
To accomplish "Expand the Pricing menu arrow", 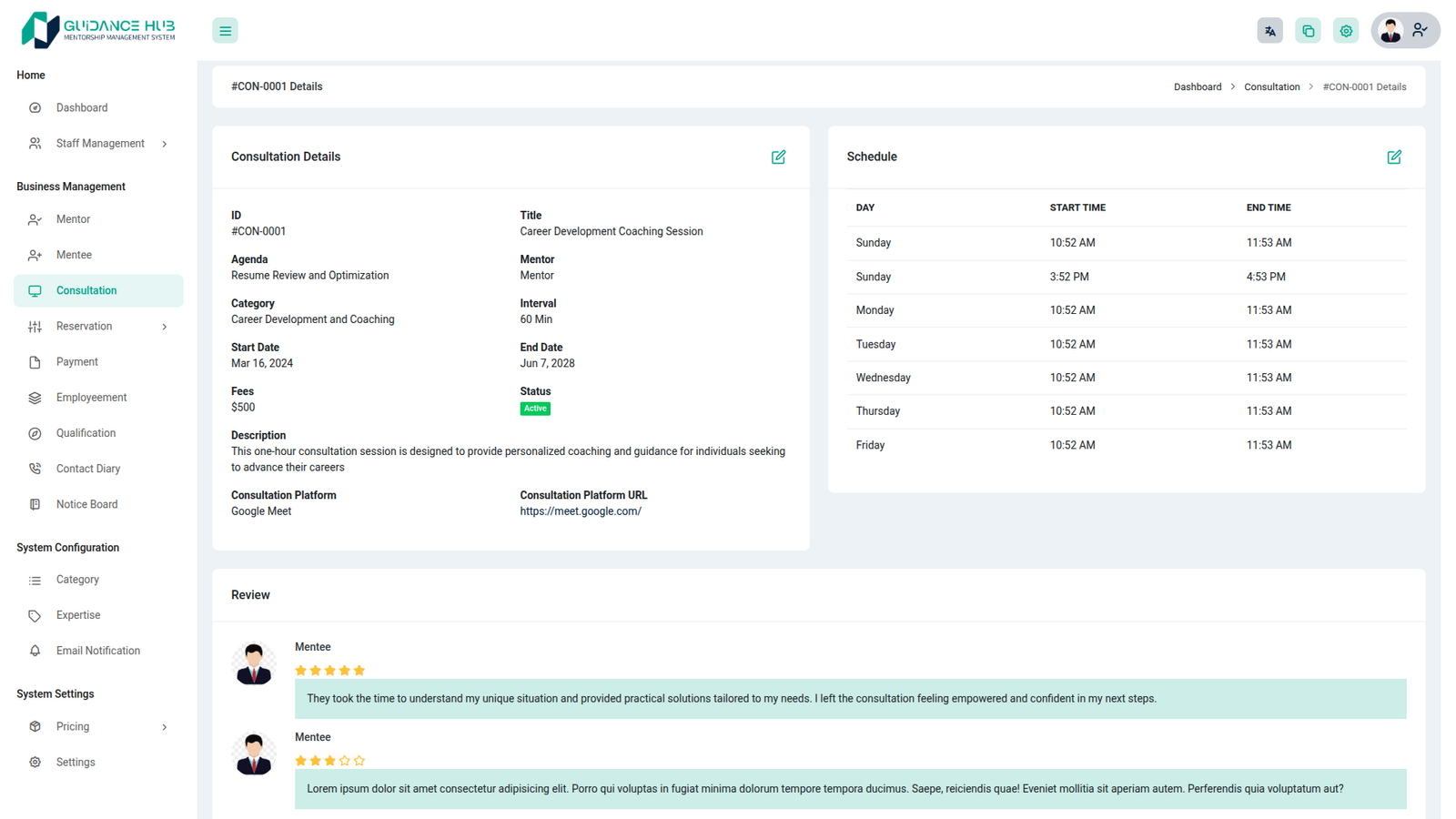I will (165, 727).
